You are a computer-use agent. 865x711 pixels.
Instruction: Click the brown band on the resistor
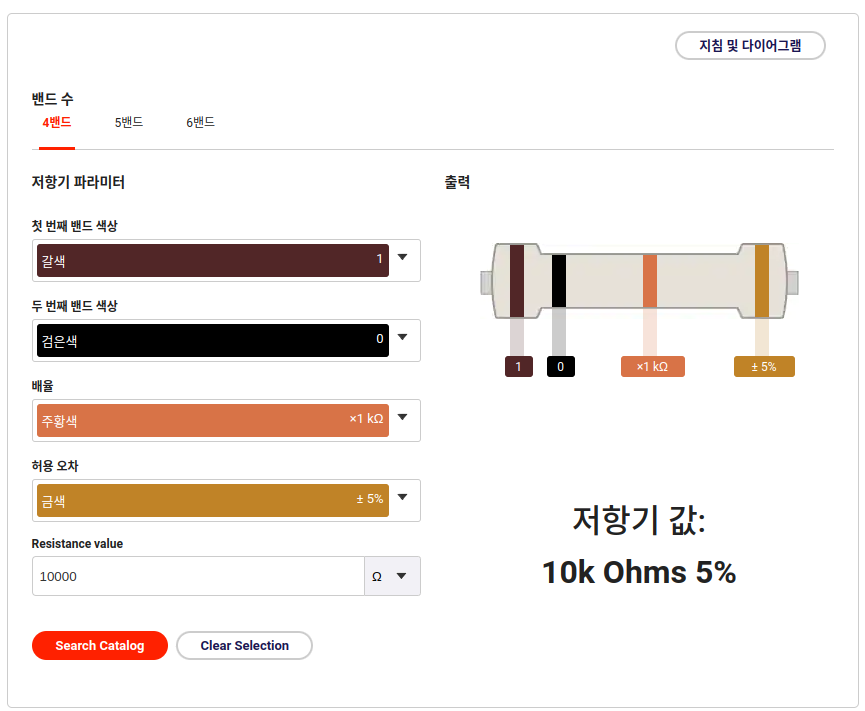click(x=517, y=281)
